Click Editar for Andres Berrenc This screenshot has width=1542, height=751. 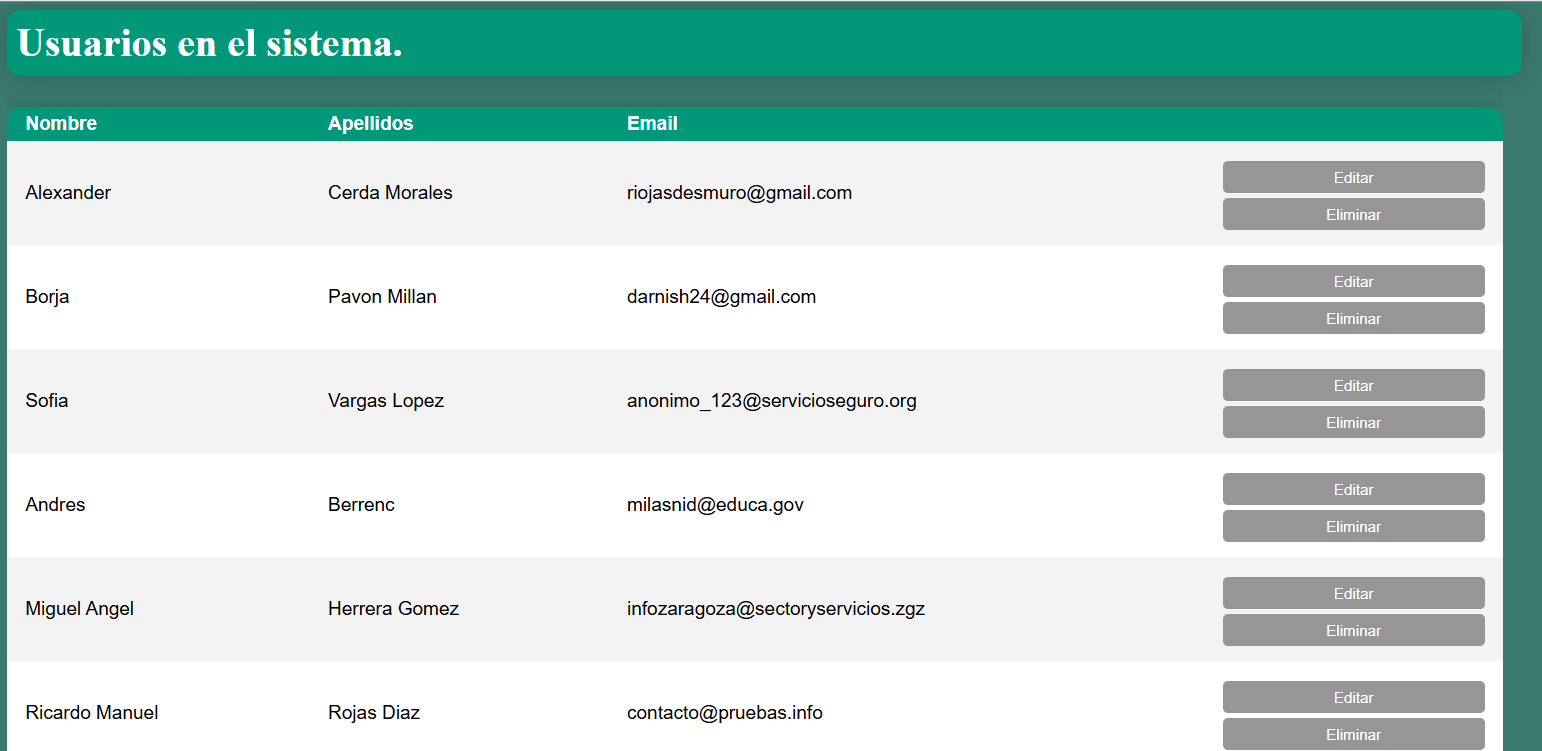point(1353,489)
